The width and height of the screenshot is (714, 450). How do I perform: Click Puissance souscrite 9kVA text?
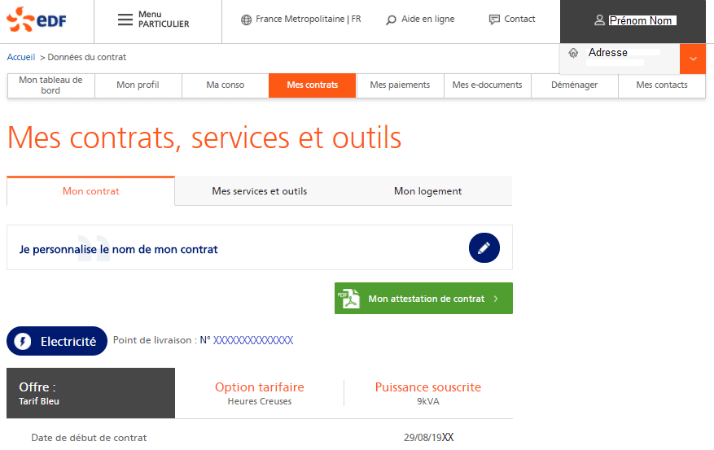click(x=428, y=393)
